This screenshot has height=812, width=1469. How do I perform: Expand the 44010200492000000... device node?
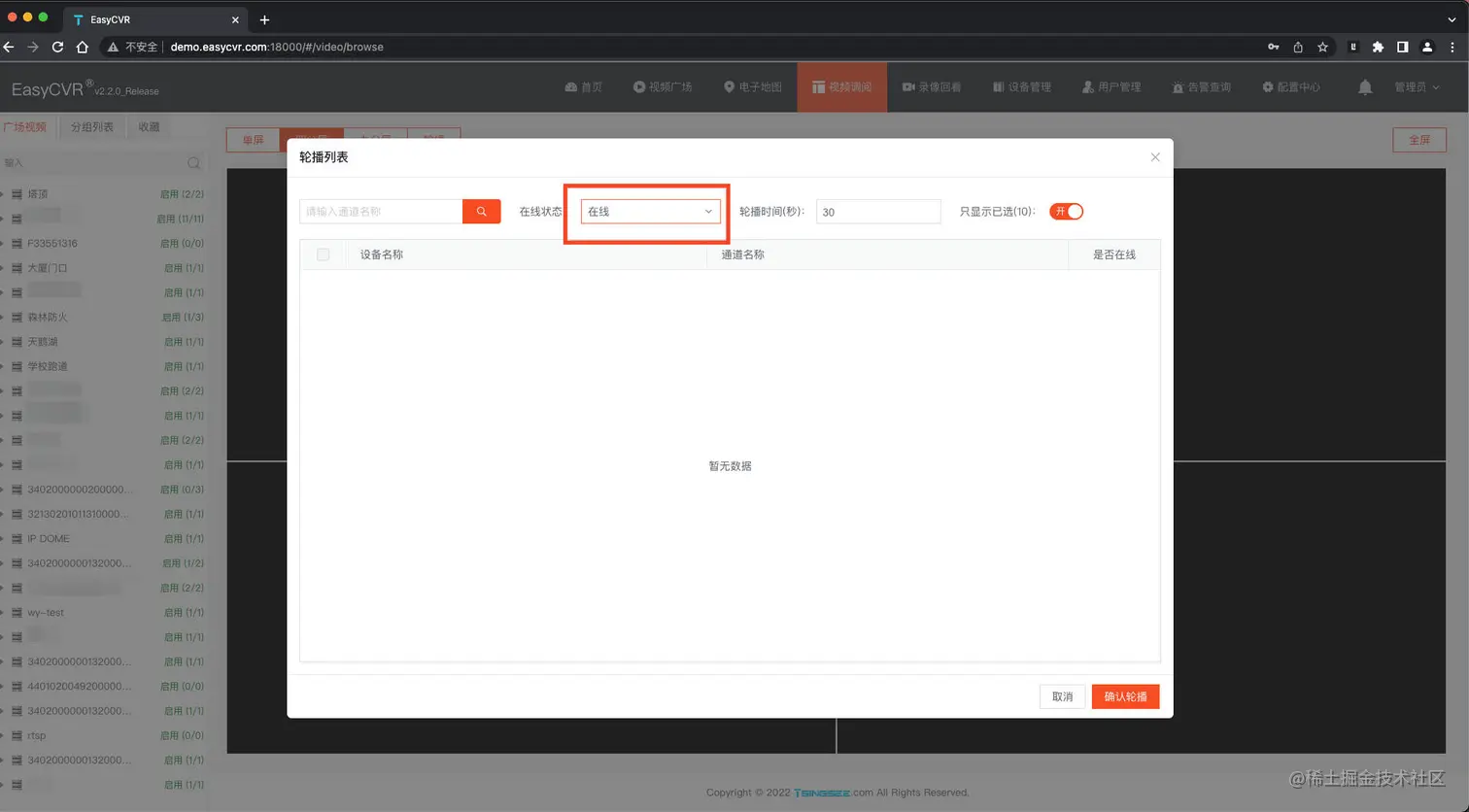[3, 686]
